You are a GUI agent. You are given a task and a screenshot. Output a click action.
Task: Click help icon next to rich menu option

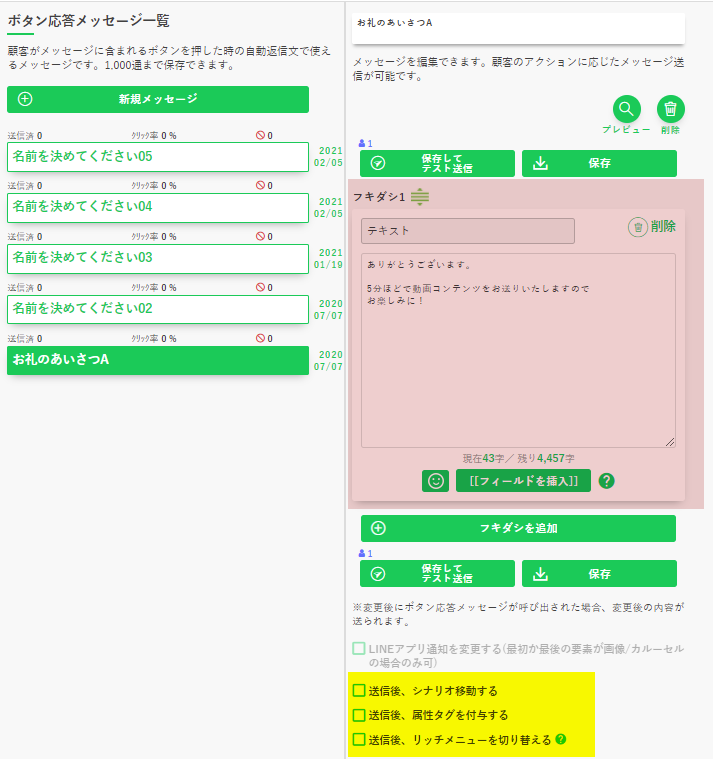[x=561, y=740]
